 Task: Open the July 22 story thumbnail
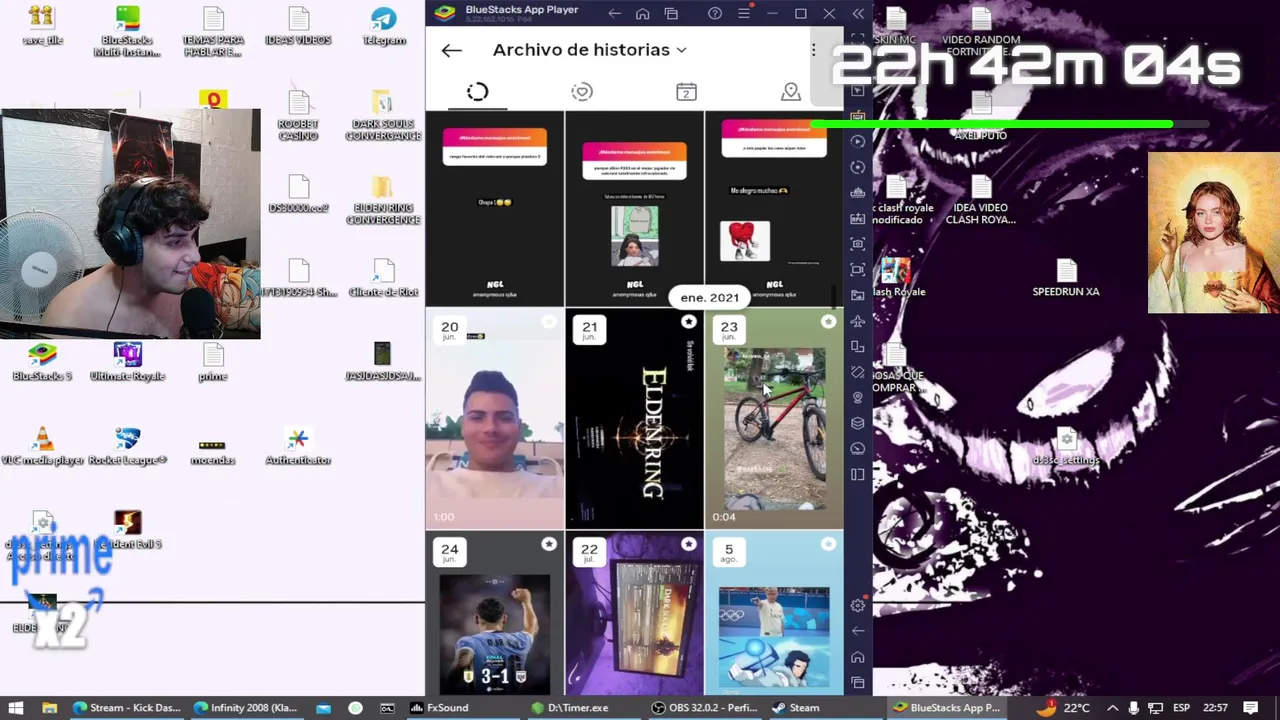(634, 613)
